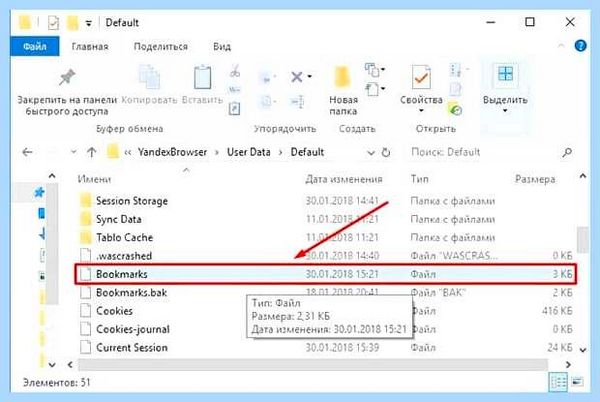Click the User Data breadcrumb
The width and height of the screenshot is (600, 402).
click(249, 152)
